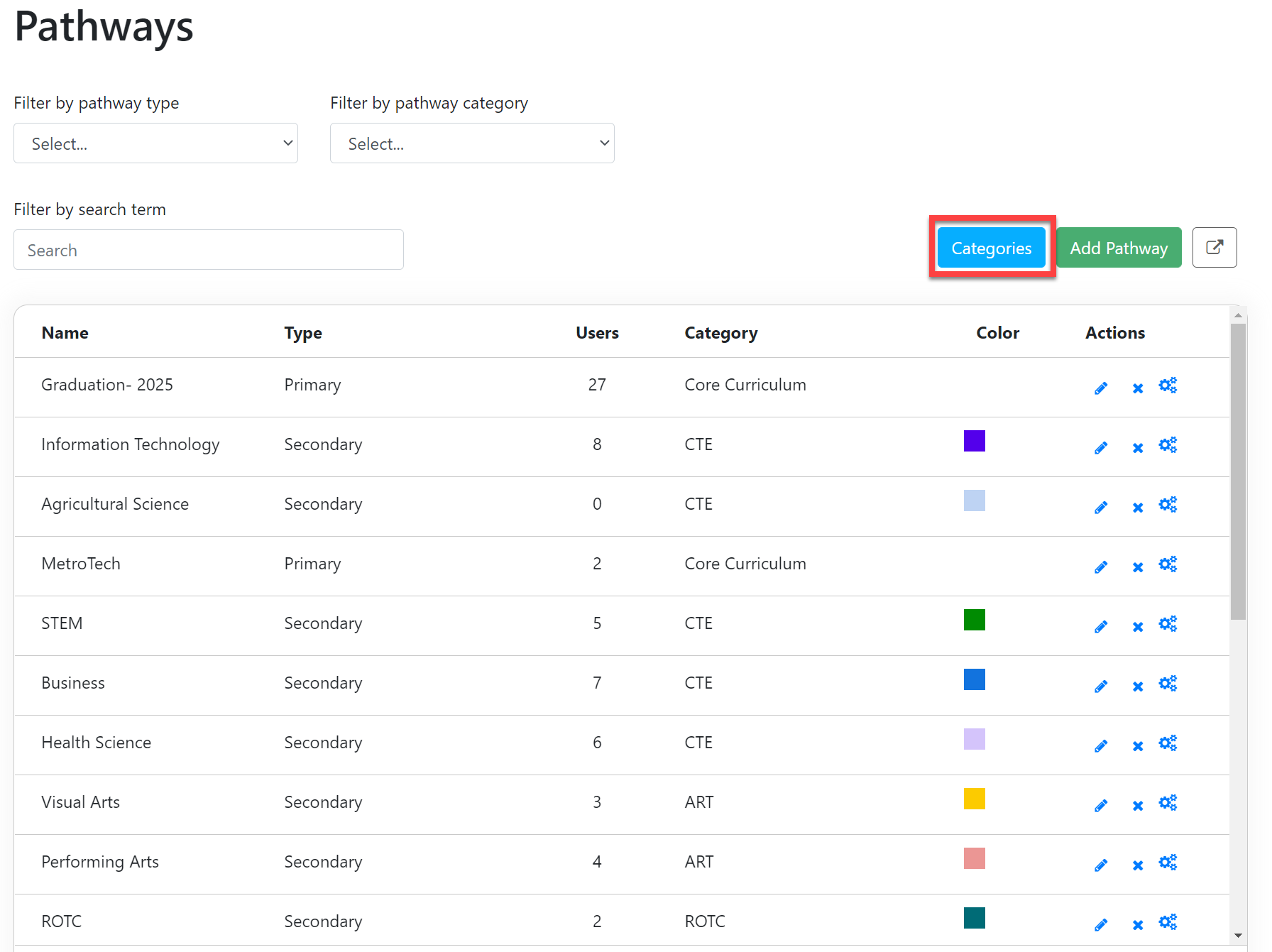Delete Agricultural Science pathway x icon
Screen dimensions: 1272x952
click(1138, 508)
